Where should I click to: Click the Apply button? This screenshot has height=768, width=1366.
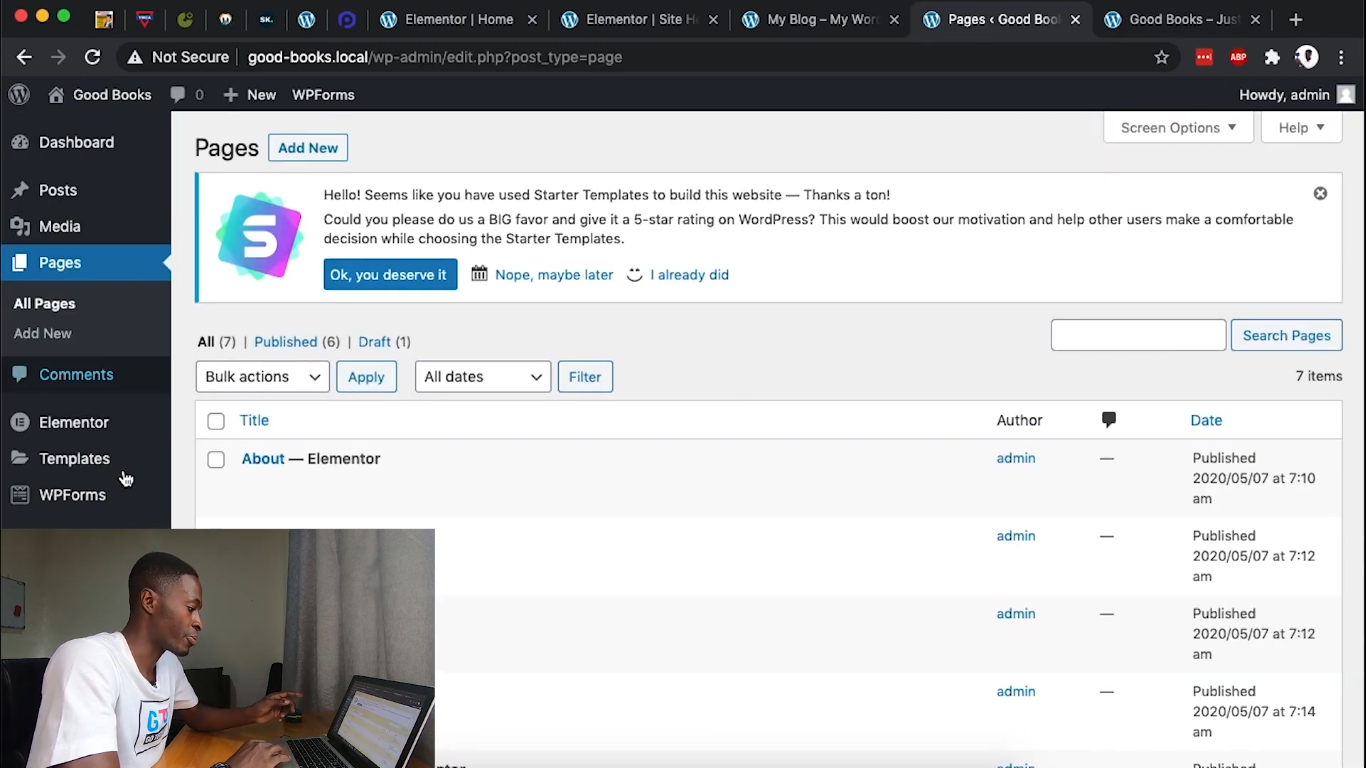tap(366, 377)
